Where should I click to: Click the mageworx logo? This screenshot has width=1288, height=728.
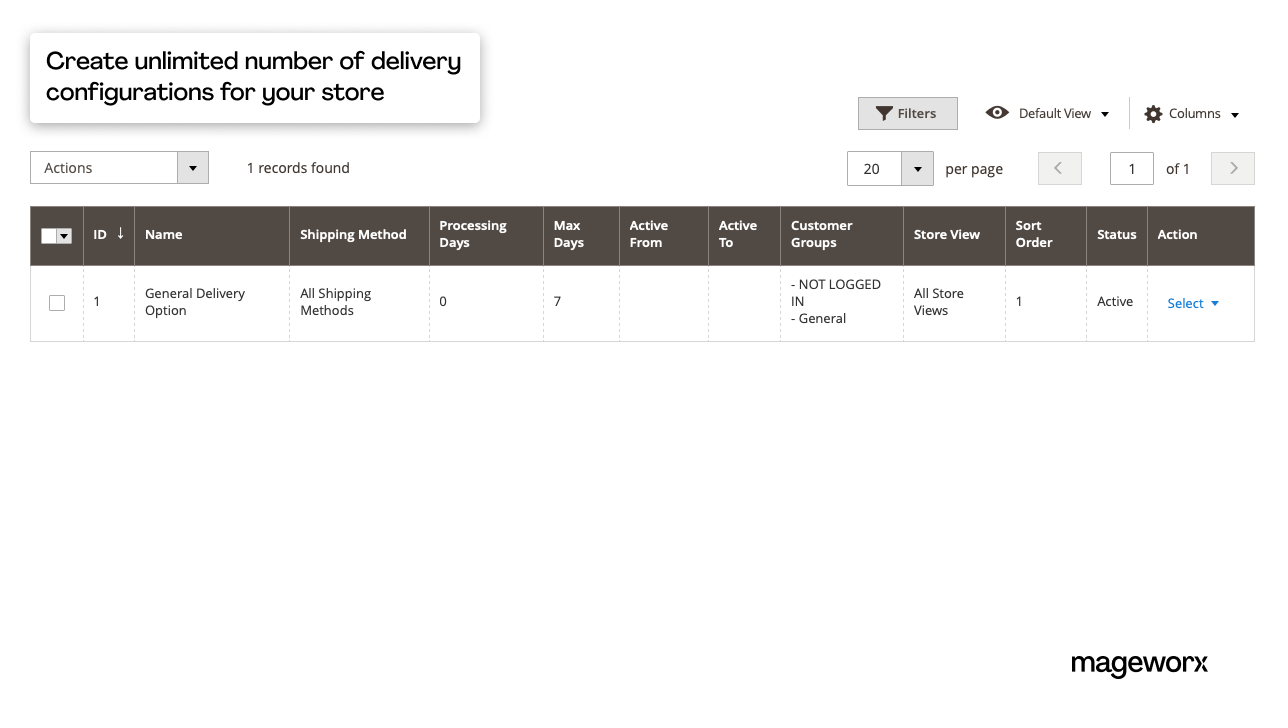coord(1139,664)
